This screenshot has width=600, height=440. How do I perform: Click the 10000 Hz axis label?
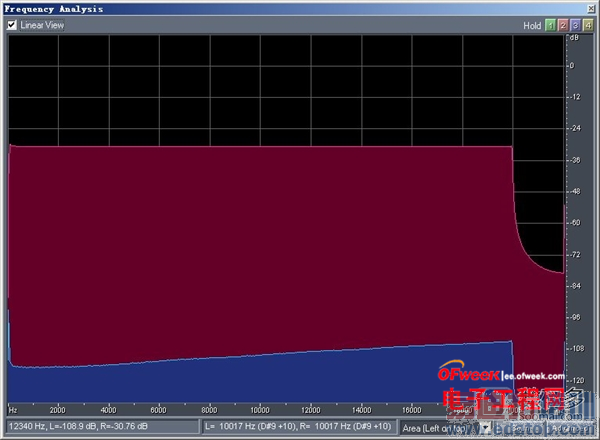(x=260, y=410)
